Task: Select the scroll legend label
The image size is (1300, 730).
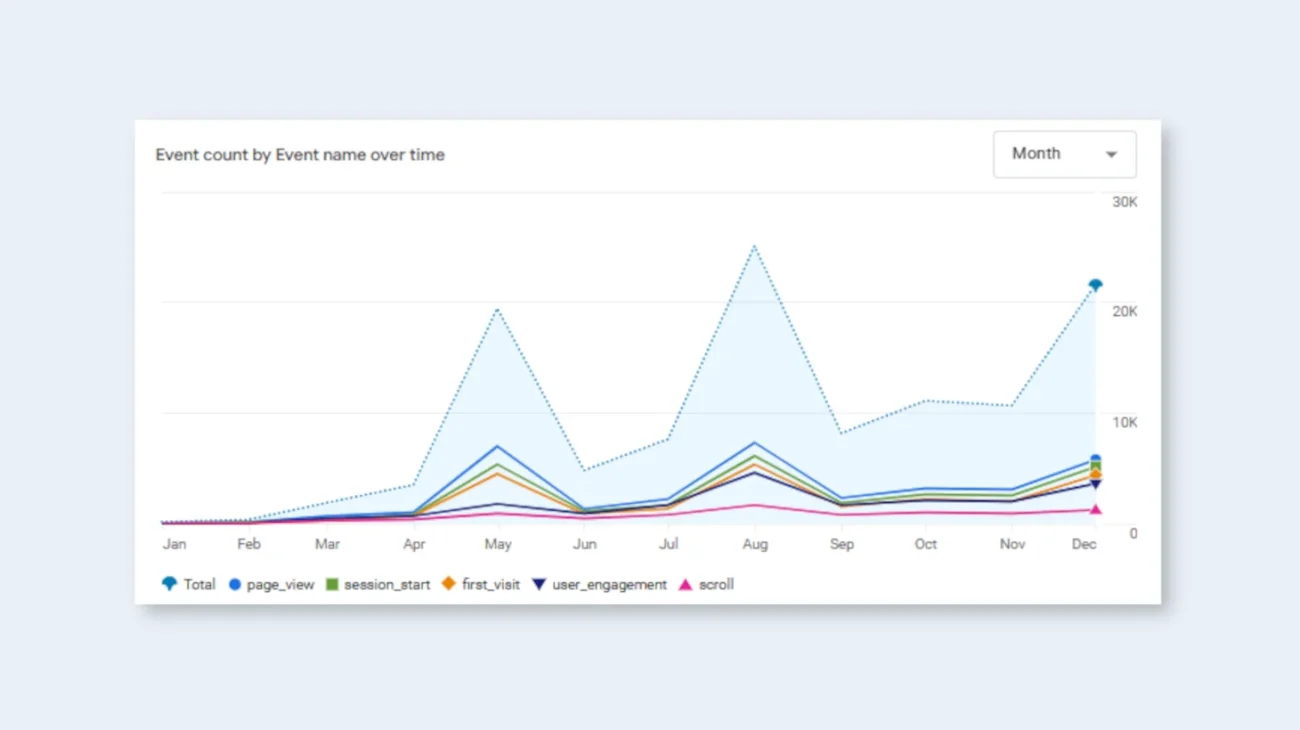Action: coord(716,584)
